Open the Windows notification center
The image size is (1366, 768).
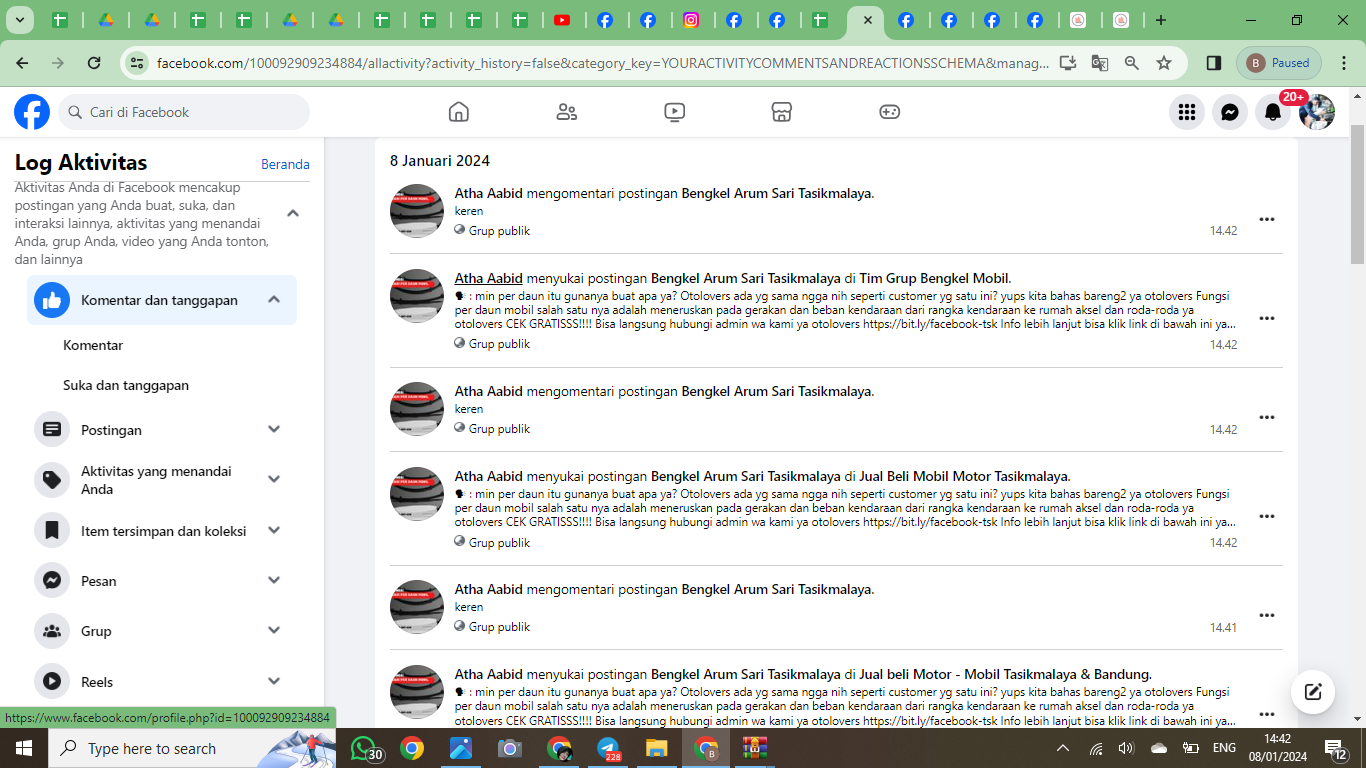click(1335, 748)
